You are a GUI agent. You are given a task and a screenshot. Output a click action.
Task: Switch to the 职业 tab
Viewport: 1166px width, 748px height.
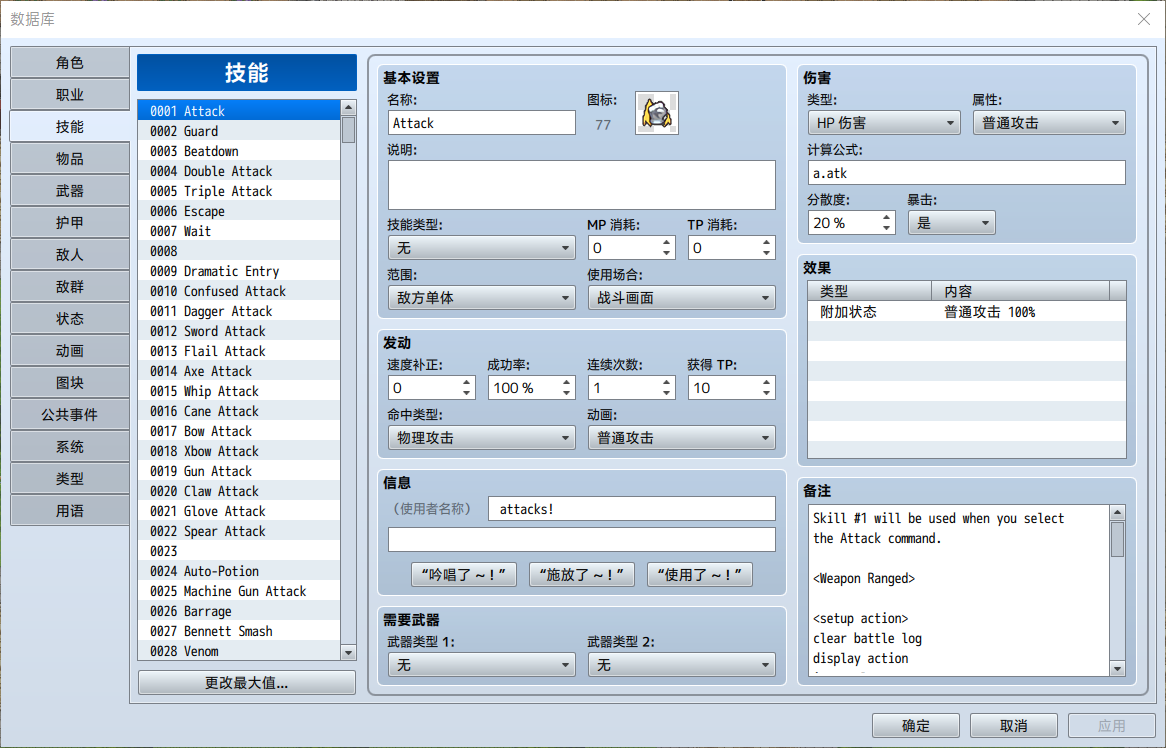coord(70,95)
